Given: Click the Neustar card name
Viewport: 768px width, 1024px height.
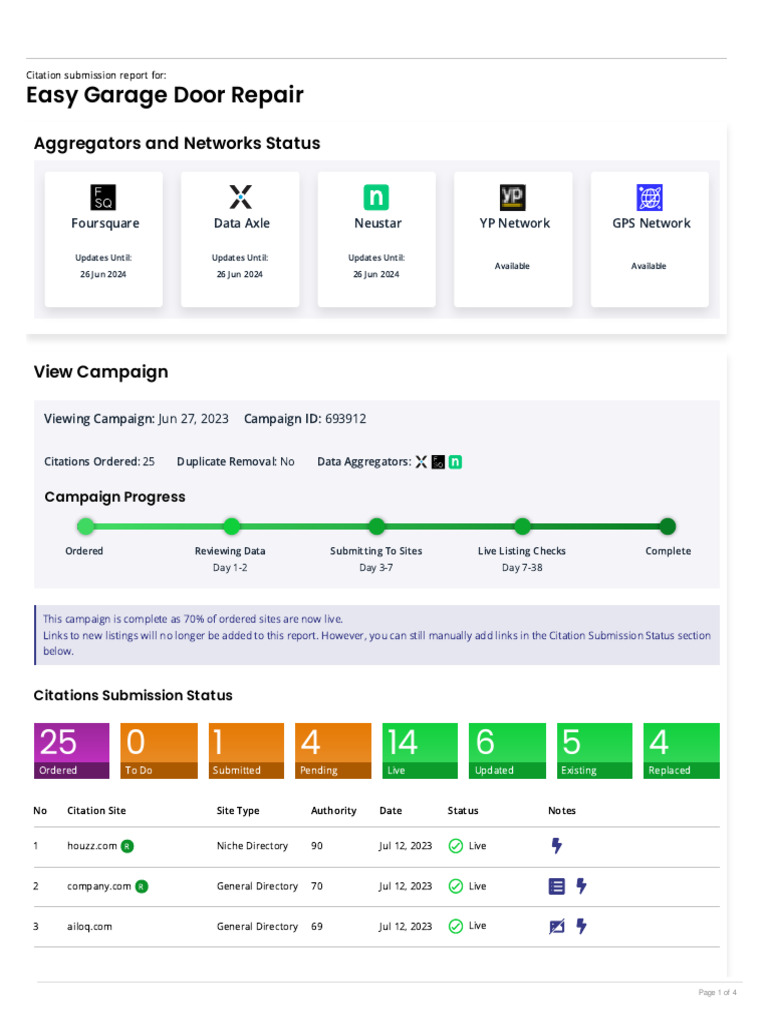Looking at the screenshot, I should point(377,223).
